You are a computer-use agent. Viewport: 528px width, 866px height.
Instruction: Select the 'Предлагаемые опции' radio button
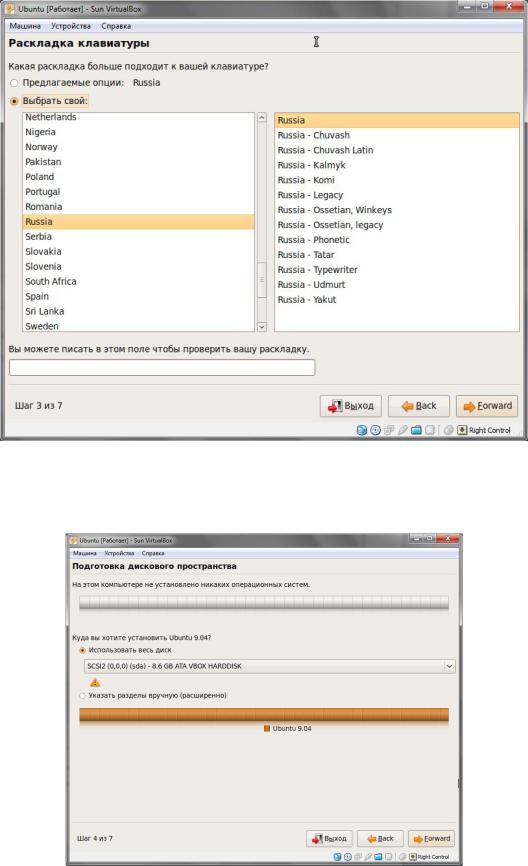(x=14, y=83)
